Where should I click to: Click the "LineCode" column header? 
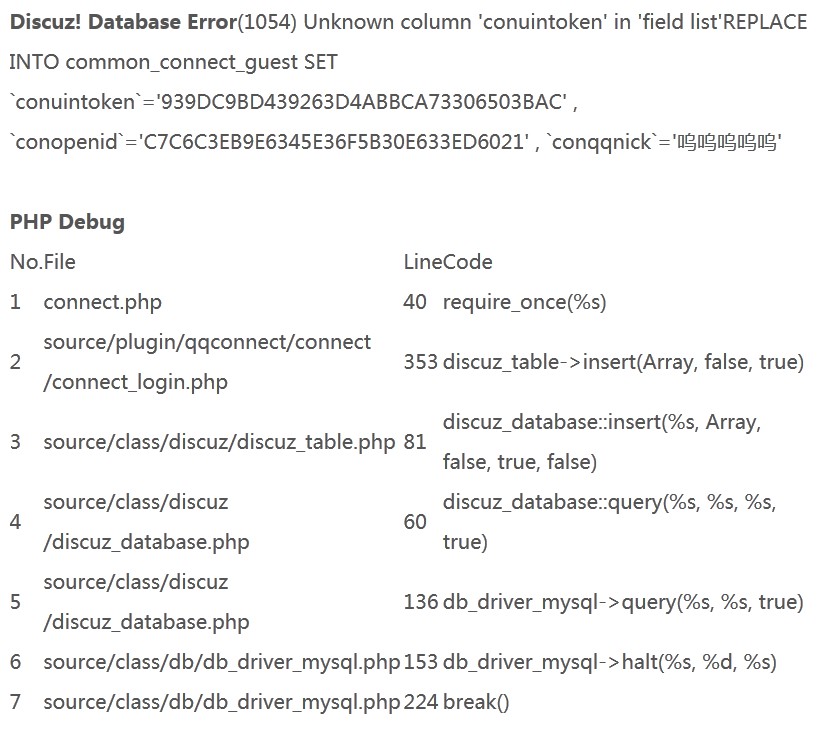[448, 262]
